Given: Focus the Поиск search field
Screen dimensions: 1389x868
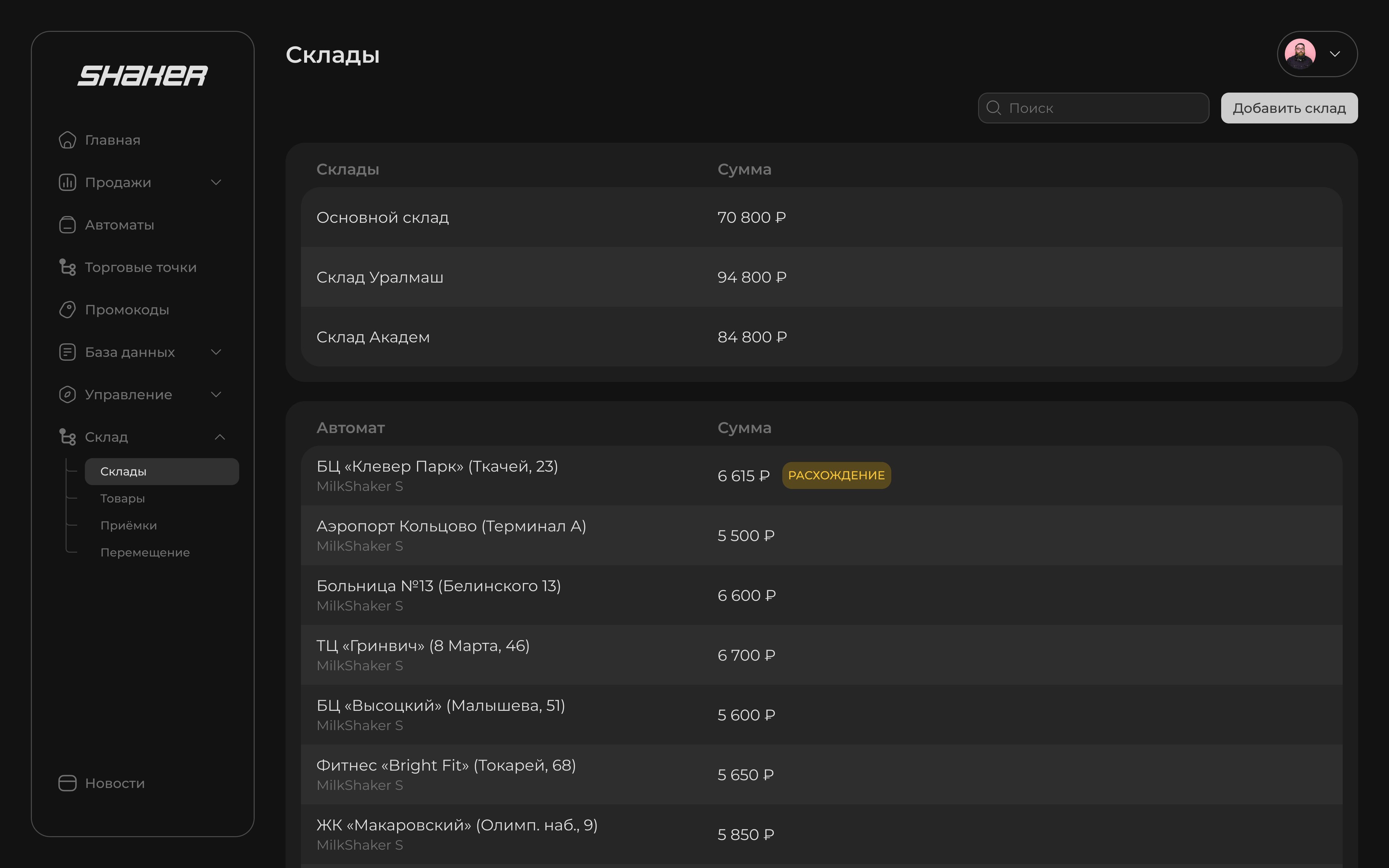Looking at the screenshot, I should point(1102,108).
